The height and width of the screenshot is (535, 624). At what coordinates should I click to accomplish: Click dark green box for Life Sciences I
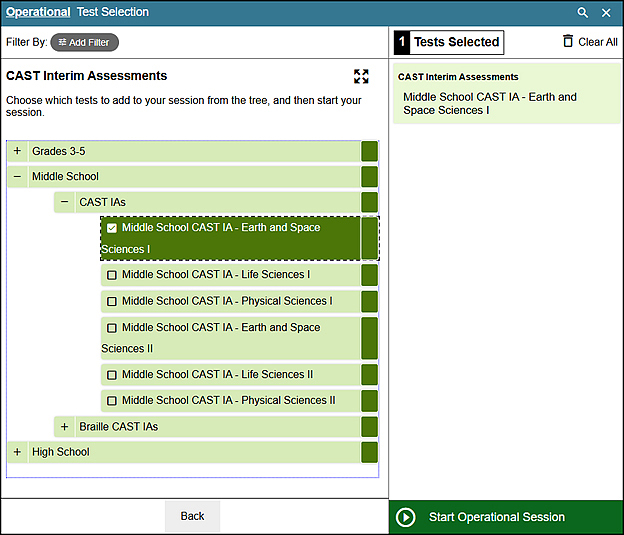(x=369, y=275)
